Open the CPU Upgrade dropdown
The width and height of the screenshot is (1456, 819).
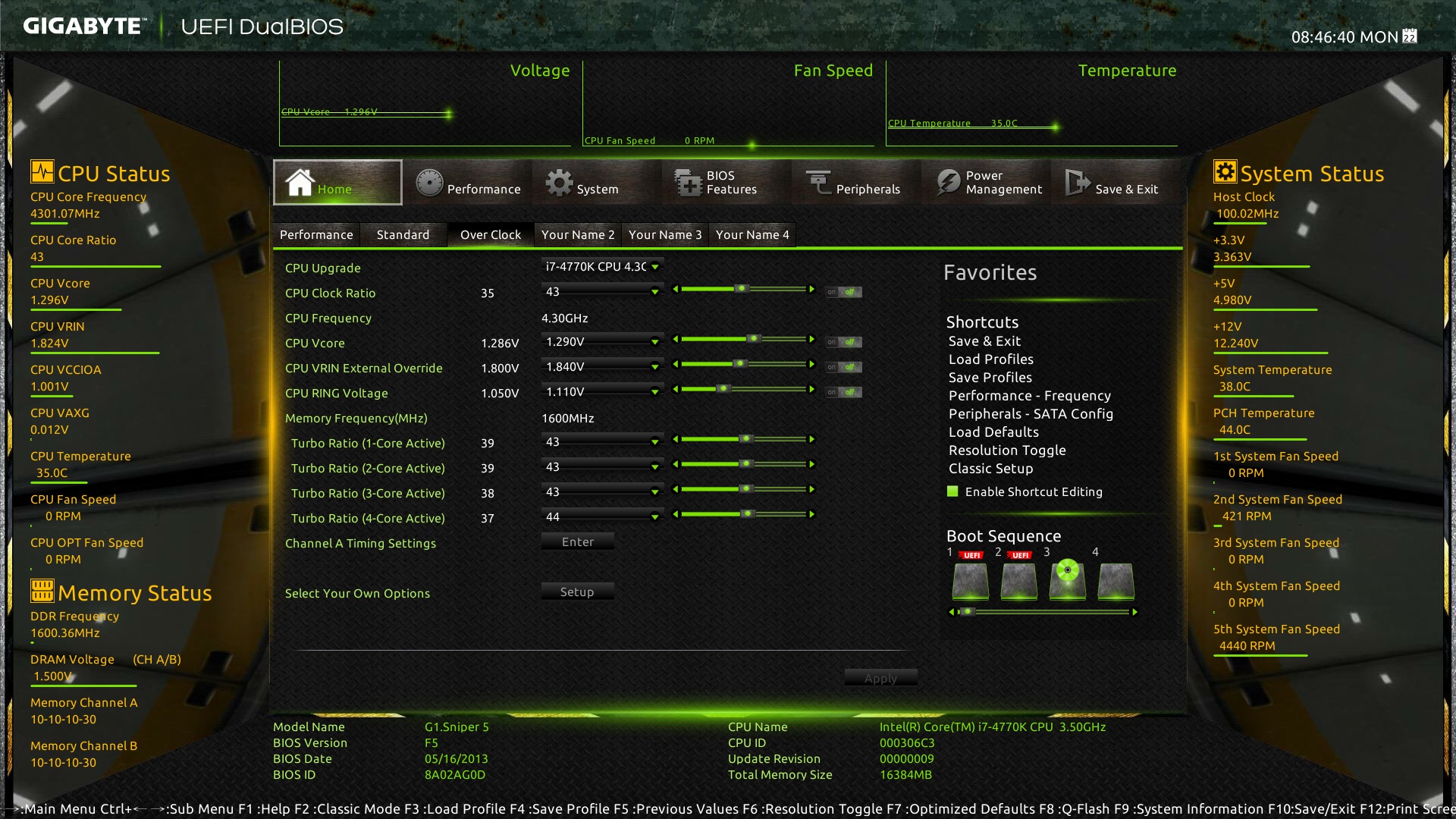tap(655, 267)
